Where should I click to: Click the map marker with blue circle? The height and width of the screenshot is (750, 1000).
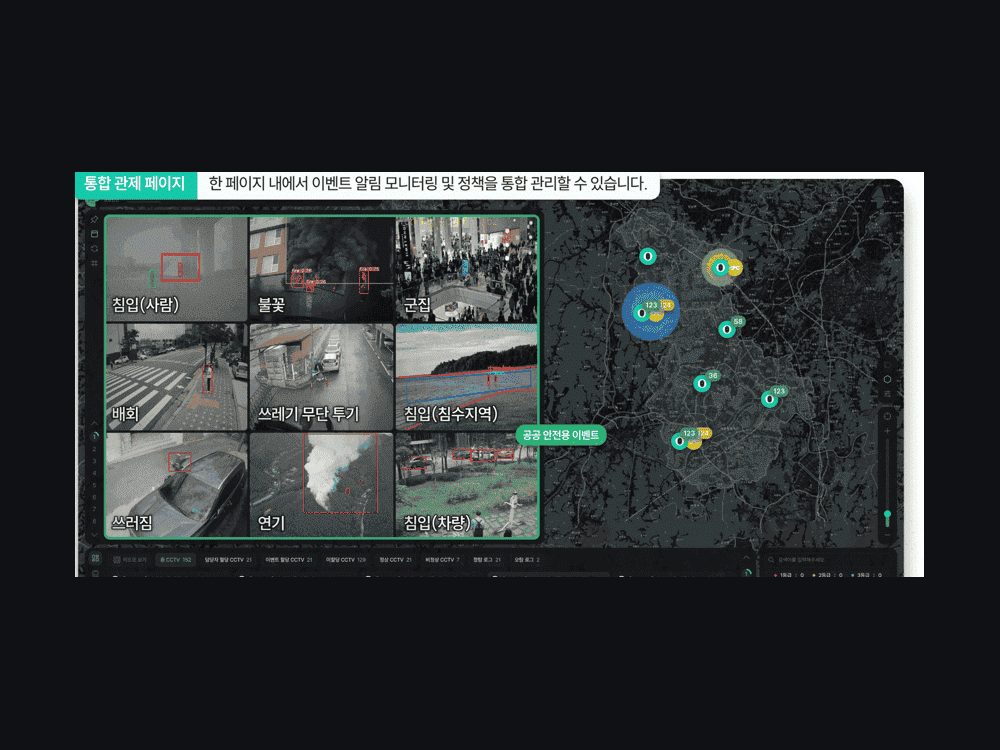[x=650, y=311]
